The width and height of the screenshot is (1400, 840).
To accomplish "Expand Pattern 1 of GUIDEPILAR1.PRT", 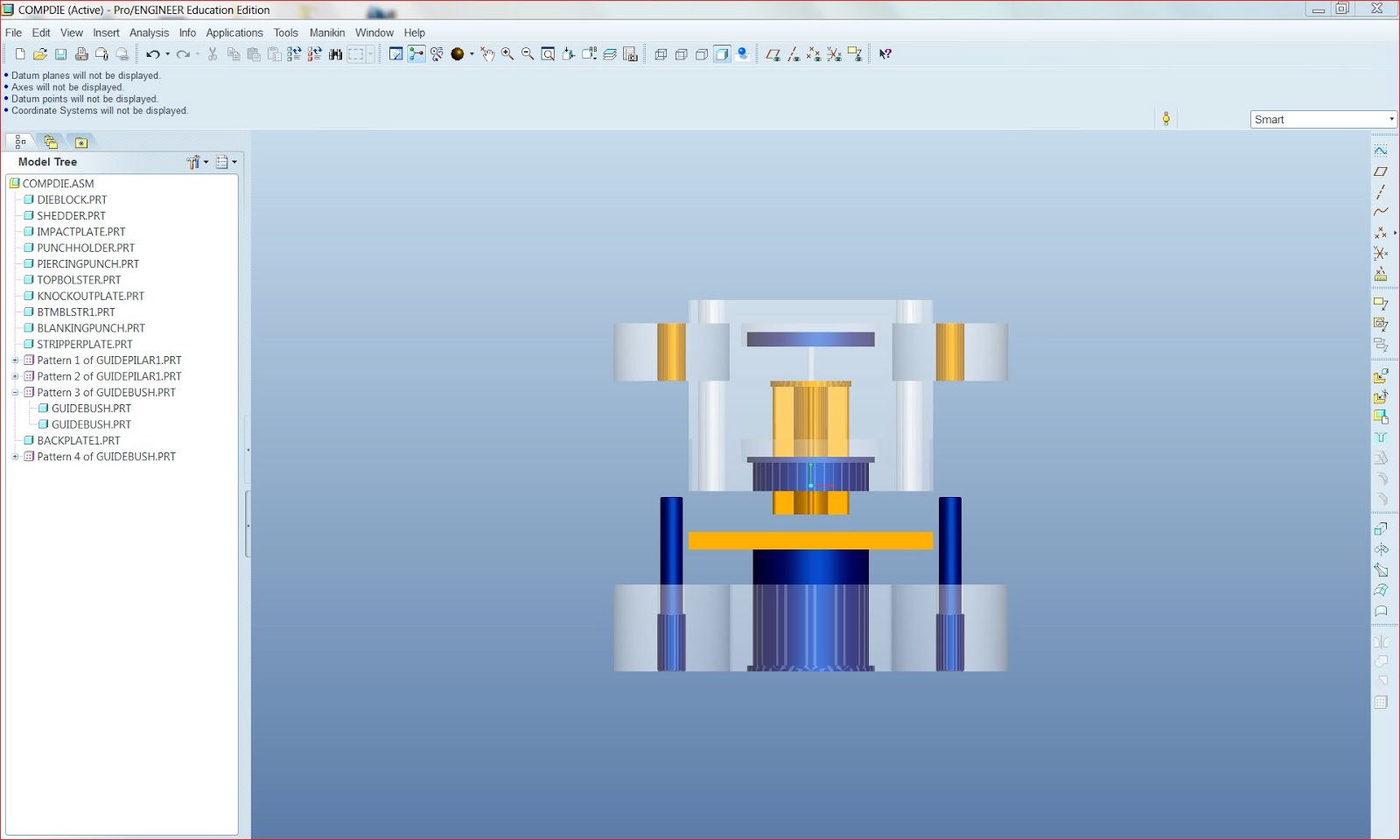I will click(15, 360).
